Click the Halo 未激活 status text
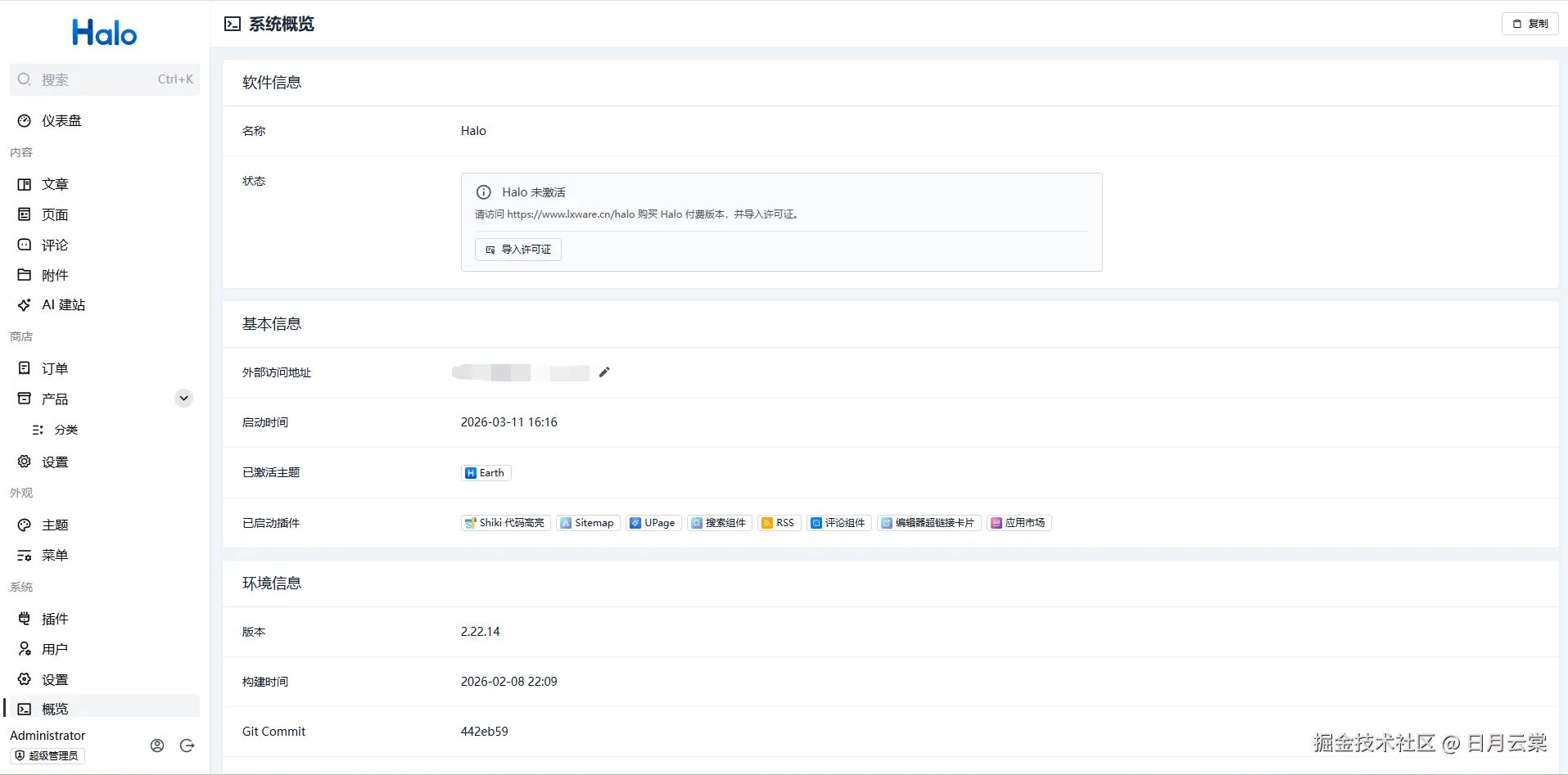Screen dimensions: 1568x775 (x=534, y=192)
